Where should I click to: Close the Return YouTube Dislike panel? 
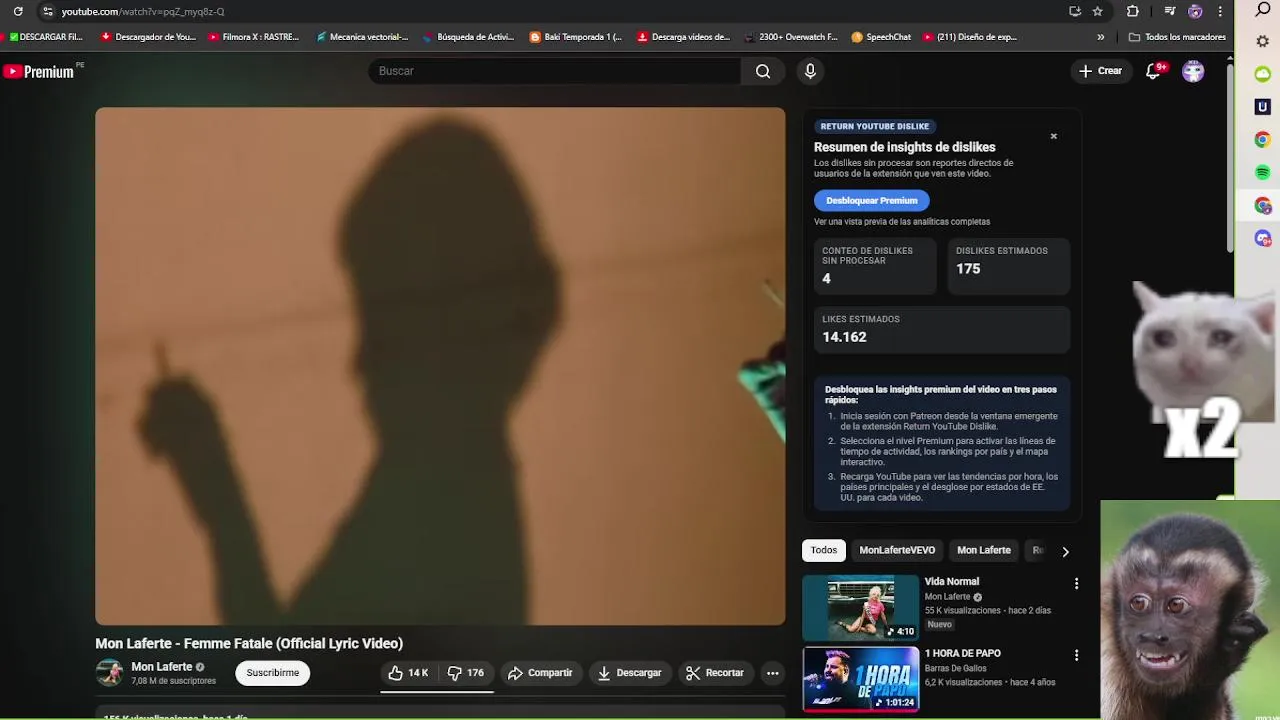click(1053, 136)
